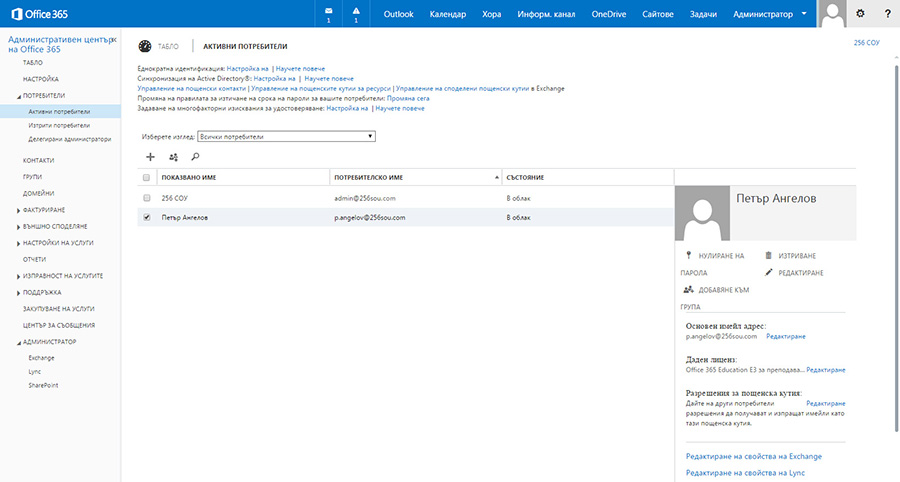Click admin@256sou.com username cell
The image size is (900, 482).
(x=365, y=199)
